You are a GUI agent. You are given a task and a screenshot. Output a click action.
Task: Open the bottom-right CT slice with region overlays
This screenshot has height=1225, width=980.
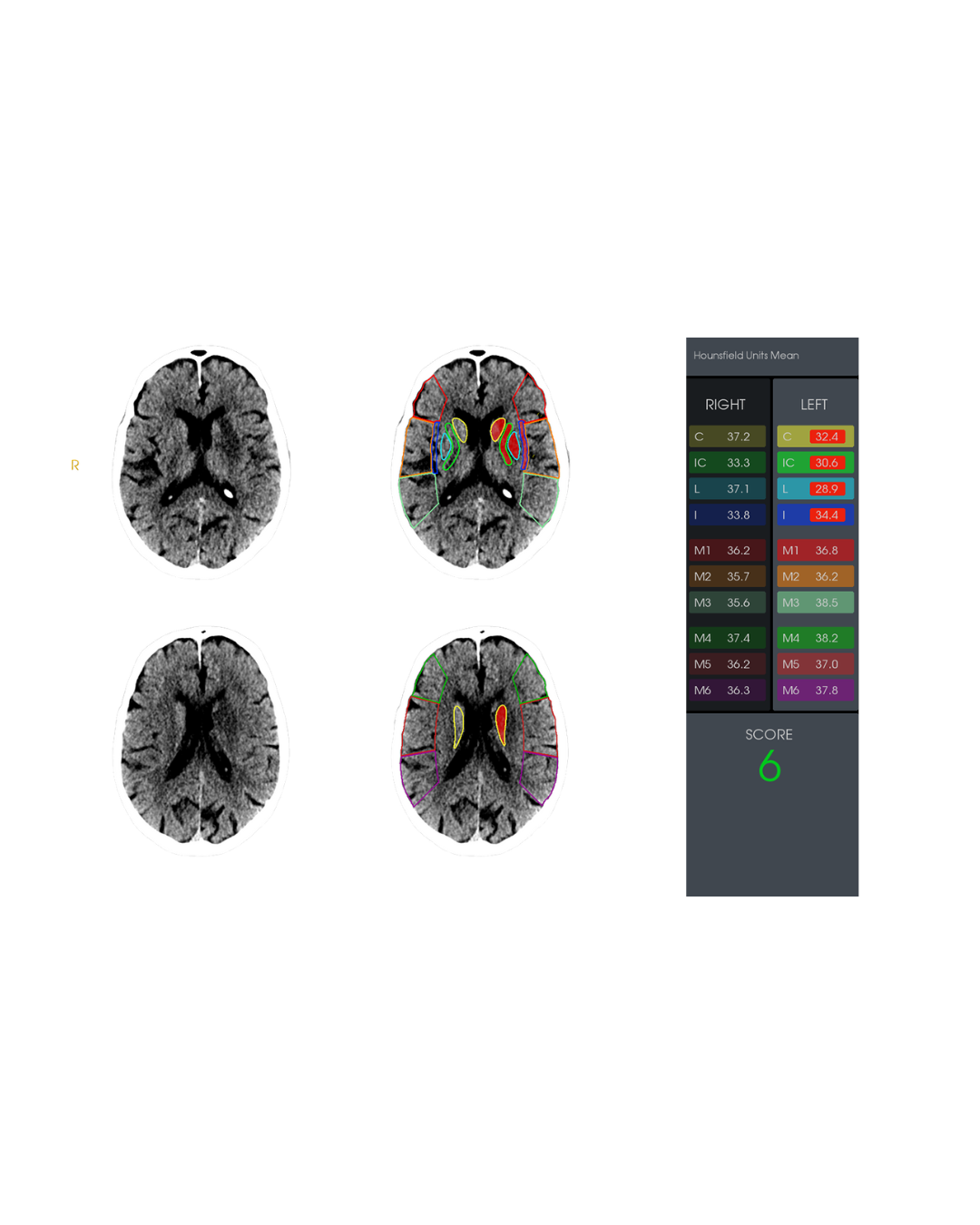pos(480,741)
